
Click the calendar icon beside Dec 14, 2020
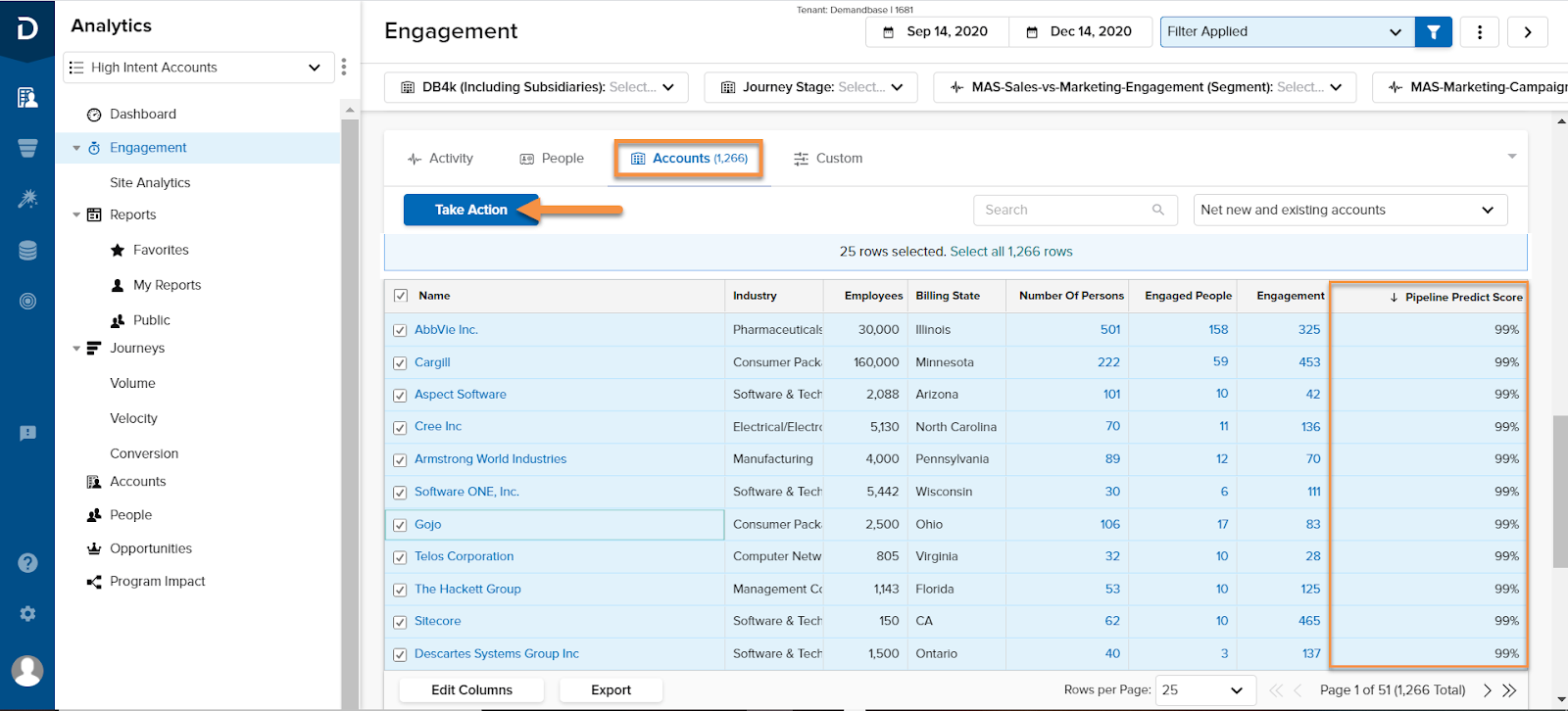pos(1032,32)
